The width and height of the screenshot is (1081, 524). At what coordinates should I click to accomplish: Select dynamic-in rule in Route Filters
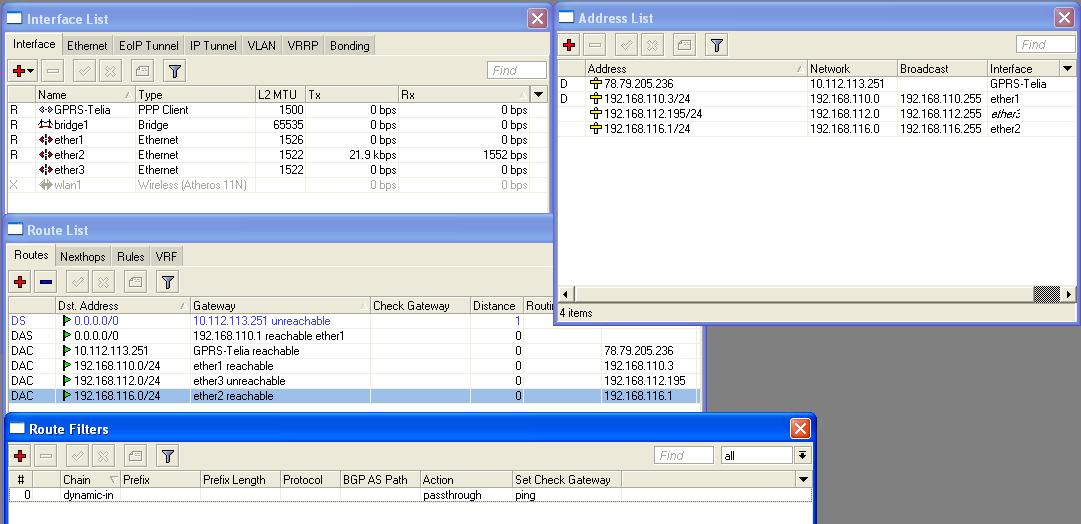tap(410, 495)
